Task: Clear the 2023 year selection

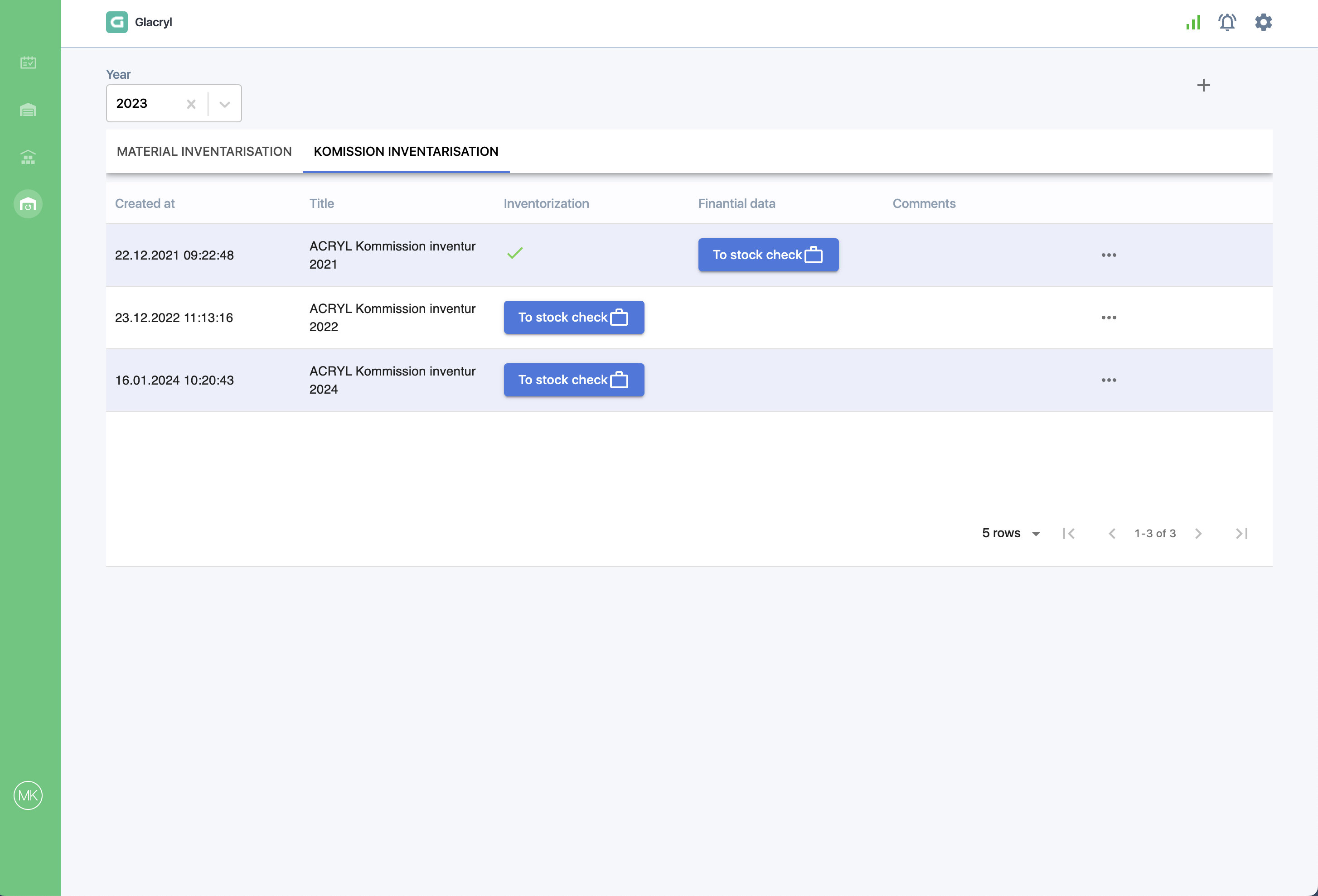Action: pyautogui.click(x=191, y=104)
